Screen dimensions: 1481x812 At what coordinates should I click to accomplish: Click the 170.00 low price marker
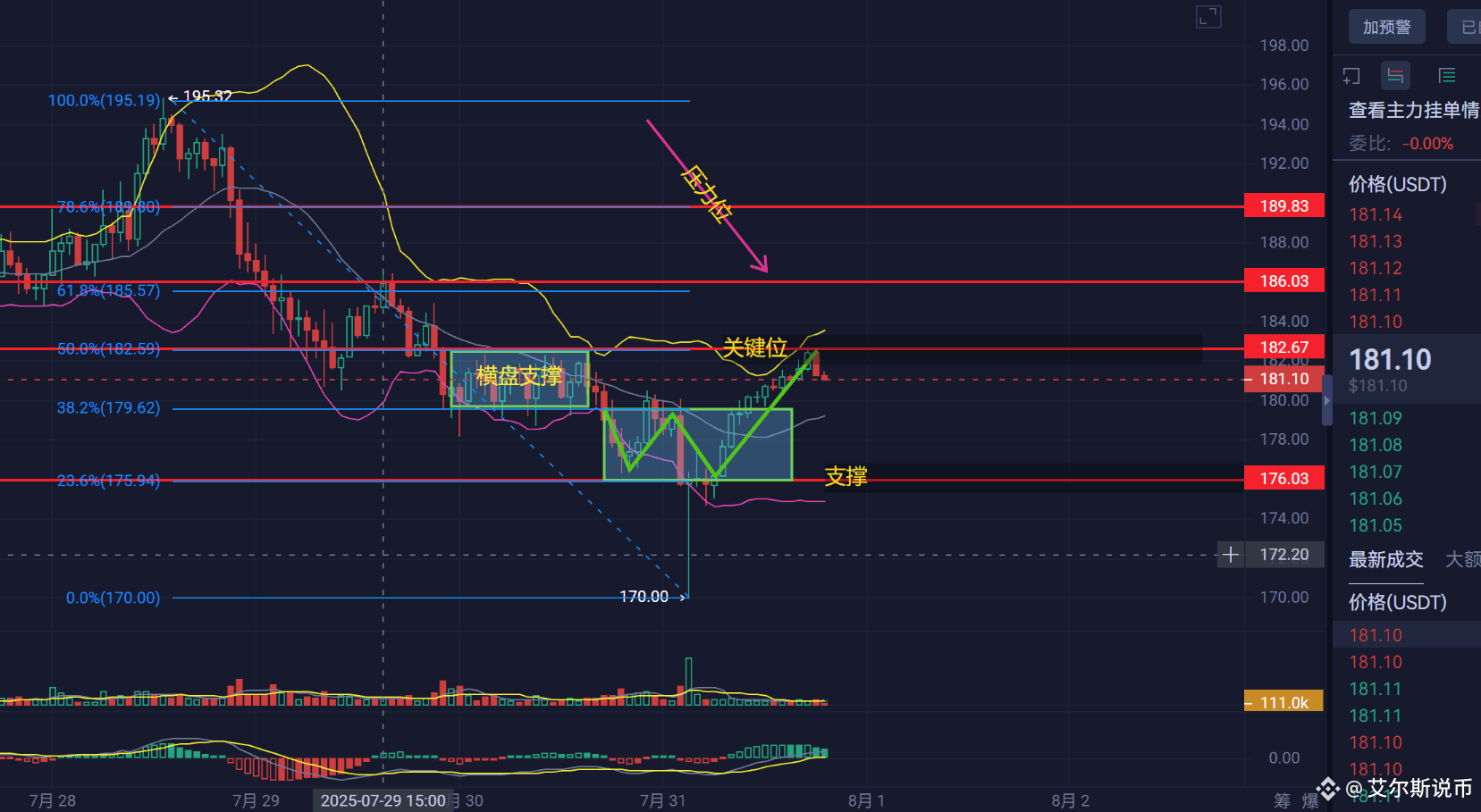pos(644,596)
